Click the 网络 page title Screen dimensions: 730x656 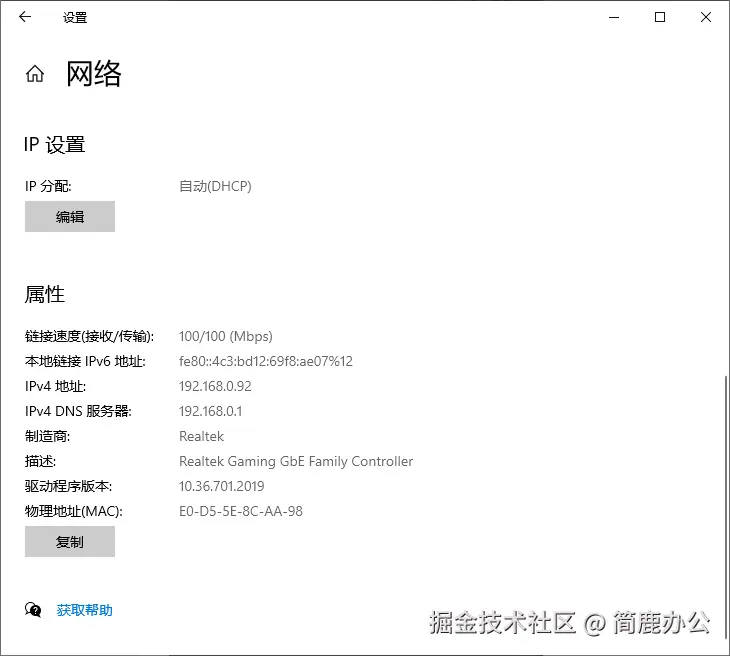pyautogui.click(x=94, y=74)
